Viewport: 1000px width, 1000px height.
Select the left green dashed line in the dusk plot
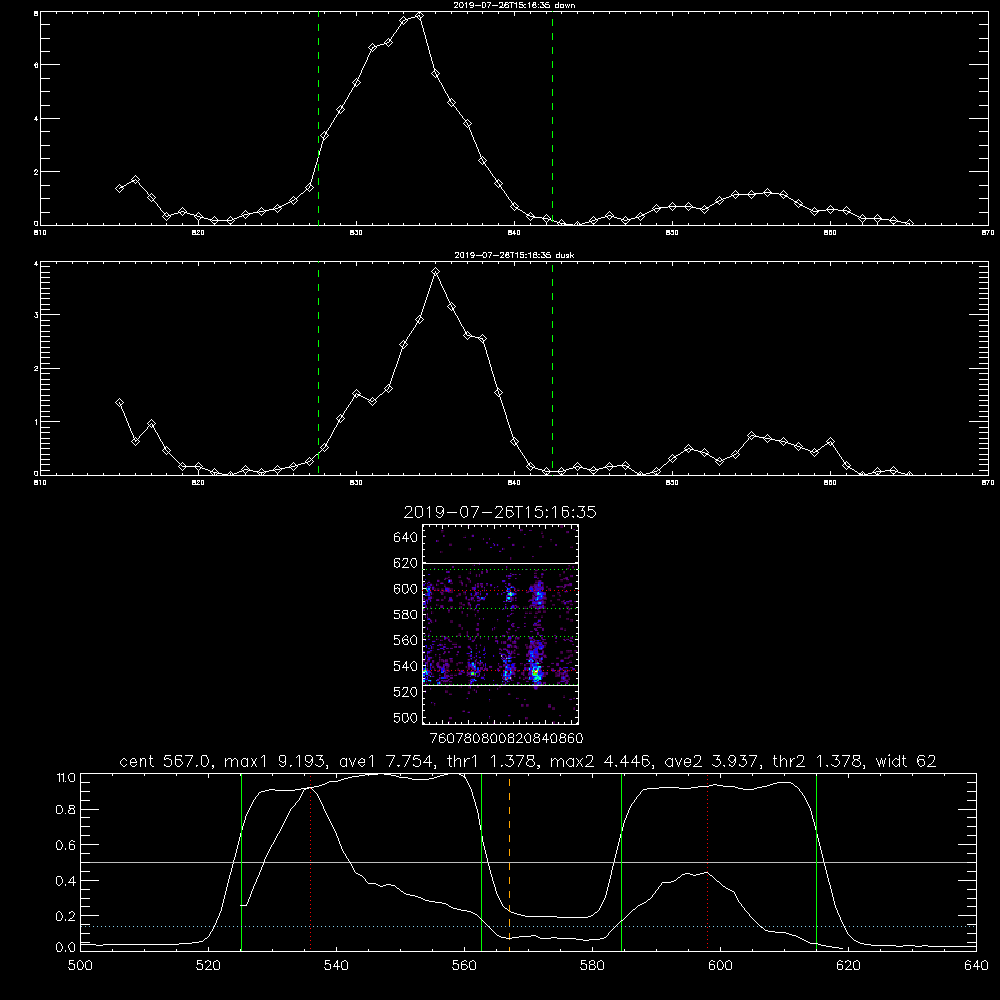tap(318, 369)
